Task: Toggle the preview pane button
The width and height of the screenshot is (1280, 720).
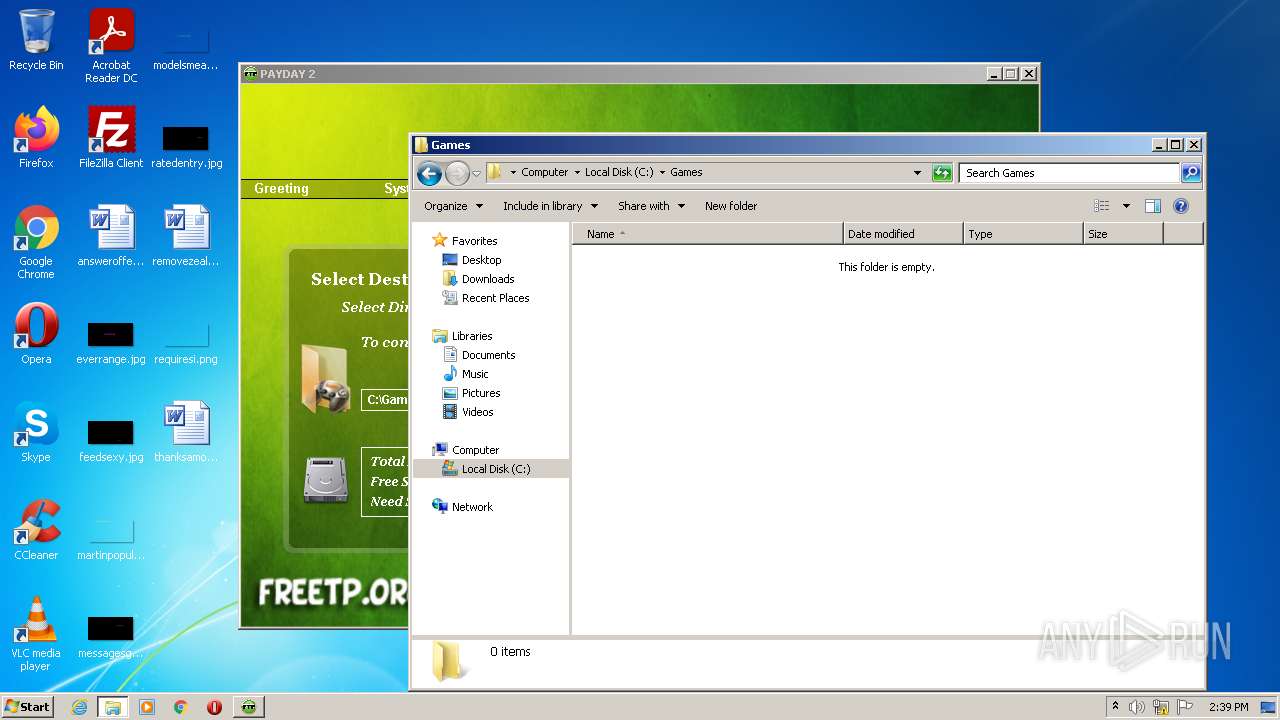Action: coord(1153,206)
